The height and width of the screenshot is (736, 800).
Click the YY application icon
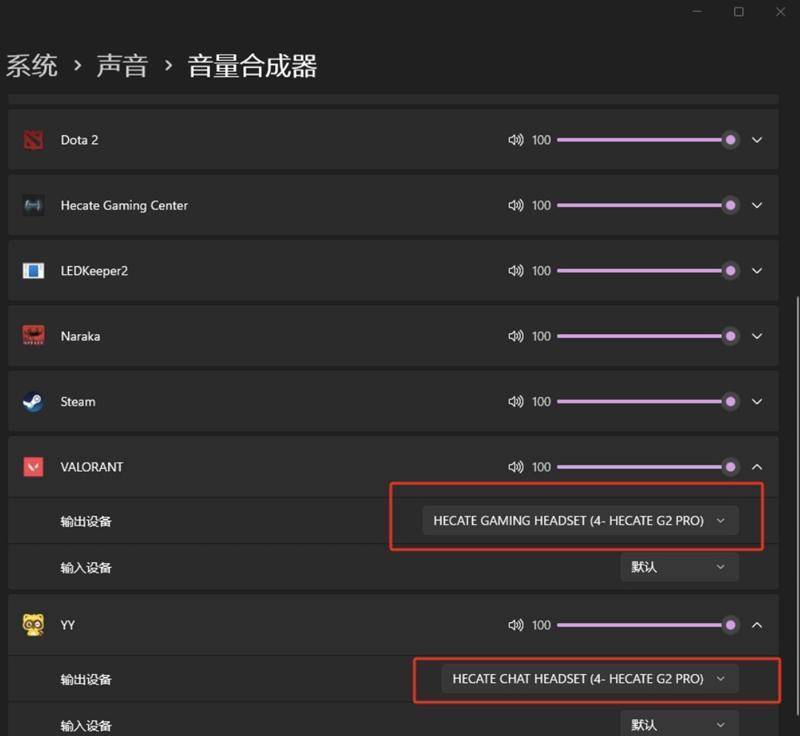(x=33, y=624)
